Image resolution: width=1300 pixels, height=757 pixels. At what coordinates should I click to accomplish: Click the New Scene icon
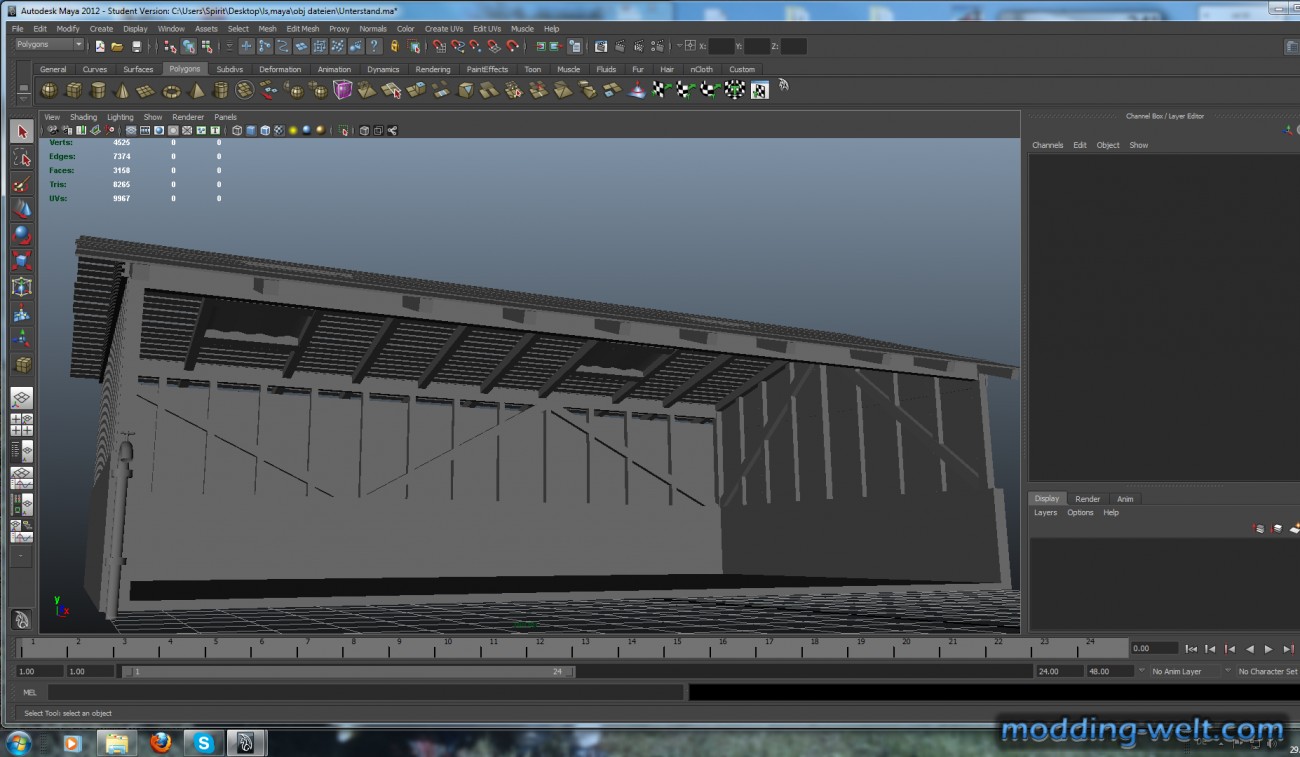[x=100, y=46]
